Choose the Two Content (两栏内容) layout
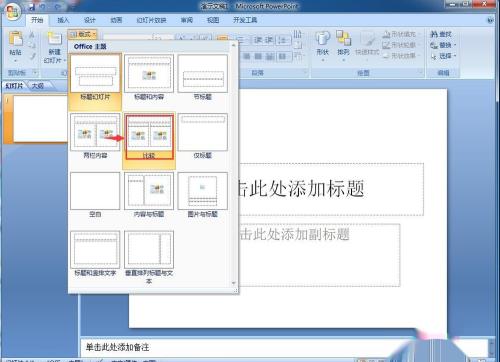 [95, 136]
